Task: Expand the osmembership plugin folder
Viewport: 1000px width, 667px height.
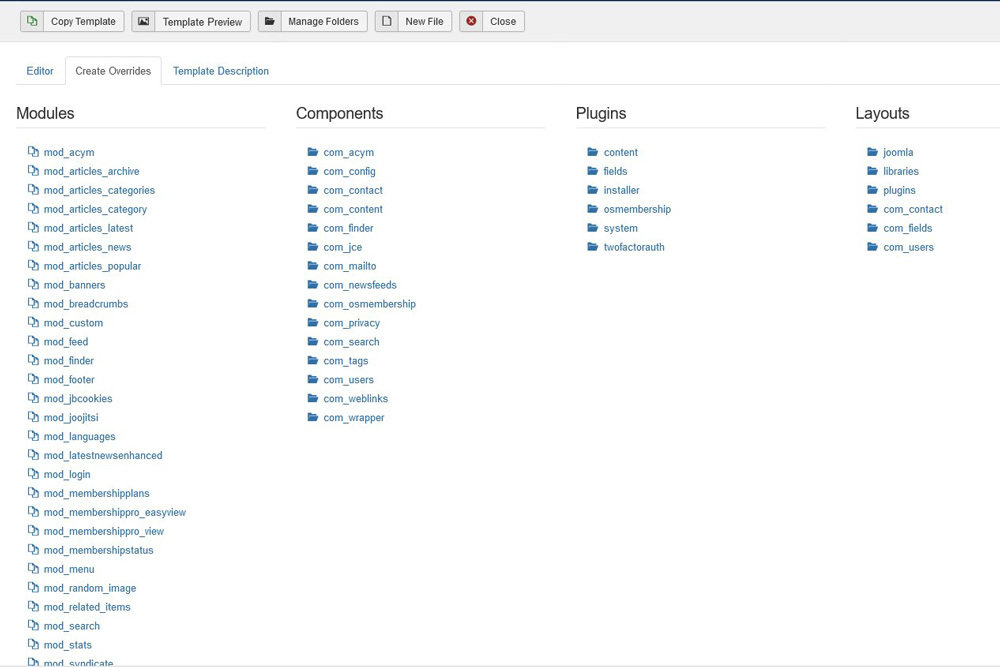Action: coord(637,210)
